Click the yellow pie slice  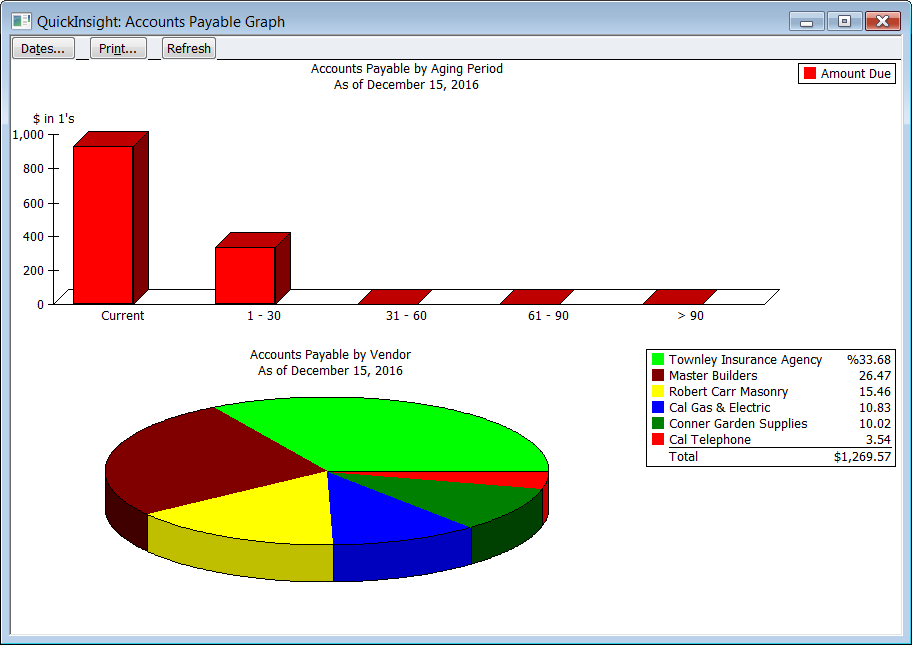(x=260, y=515)
